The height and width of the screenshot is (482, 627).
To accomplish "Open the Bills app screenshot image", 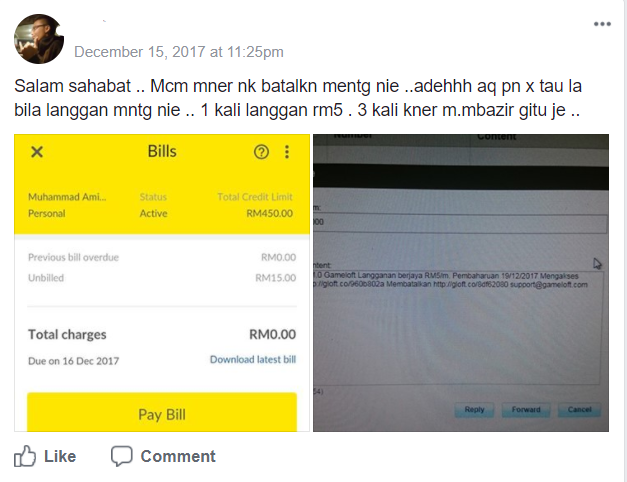I will pyautogui.click(x=162, y=283).
